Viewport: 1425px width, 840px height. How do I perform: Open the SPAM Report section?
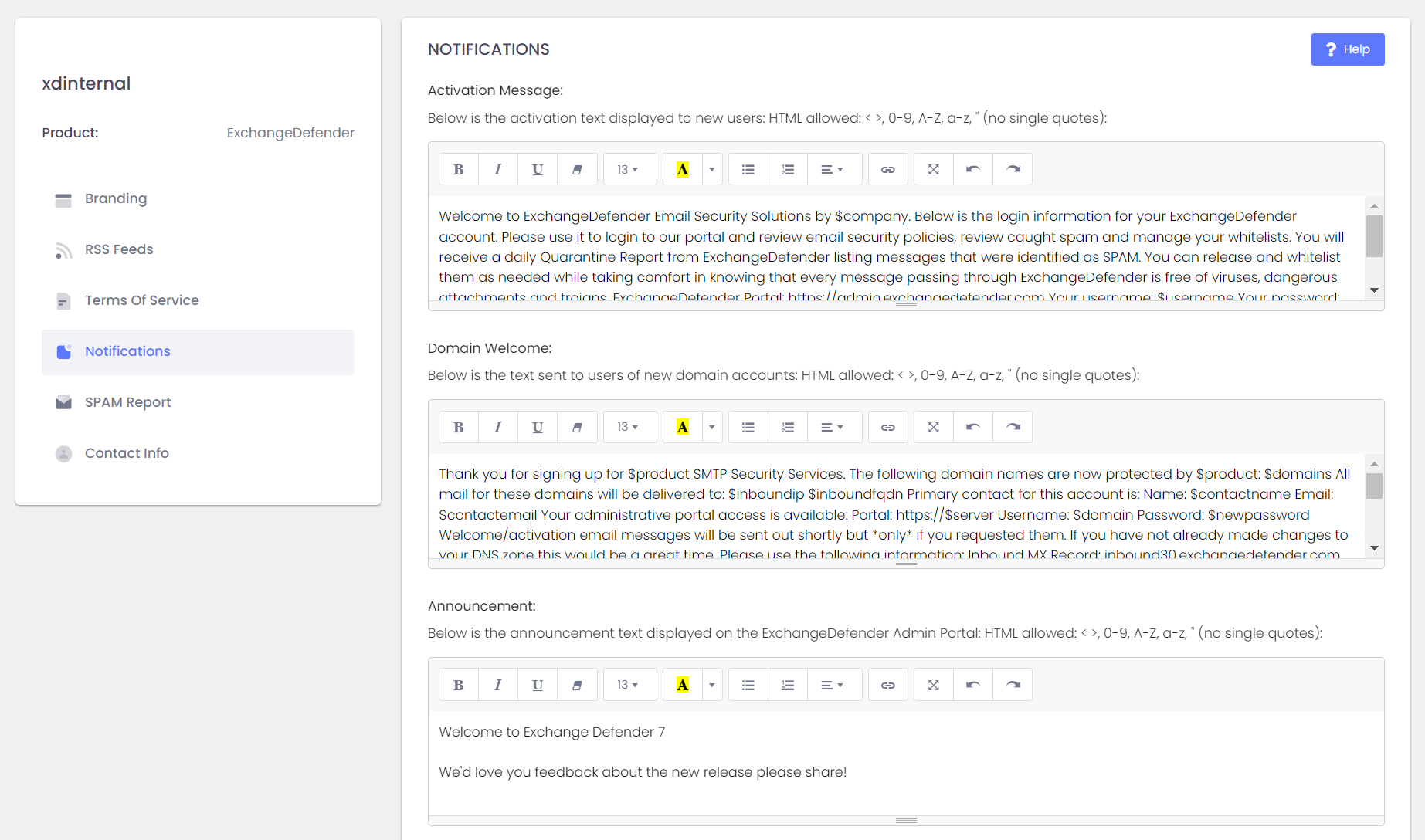(x=127, y=402)
